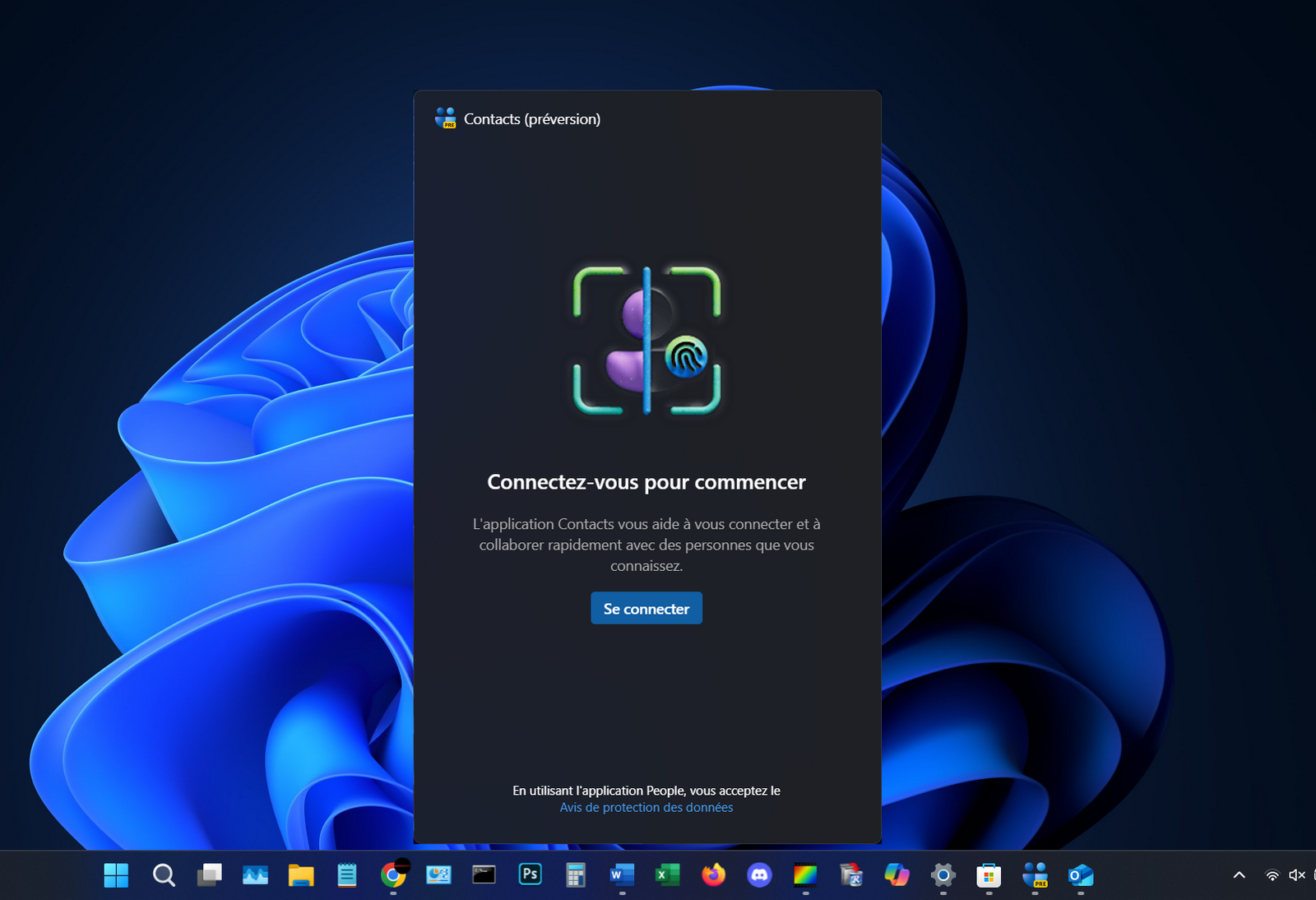Launch Firefox from the taskbar
This screenshot has width=1316, height=900.
[713, 875]
